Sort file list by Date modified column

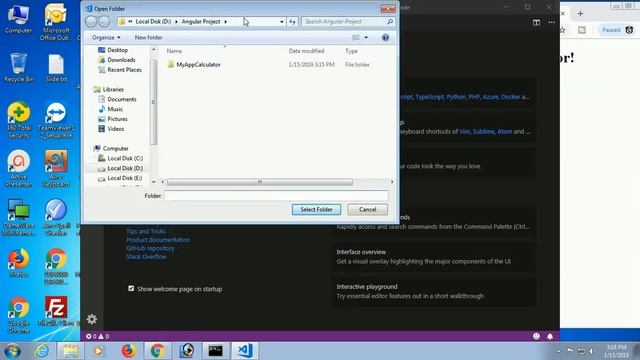(x=307, y=51)
